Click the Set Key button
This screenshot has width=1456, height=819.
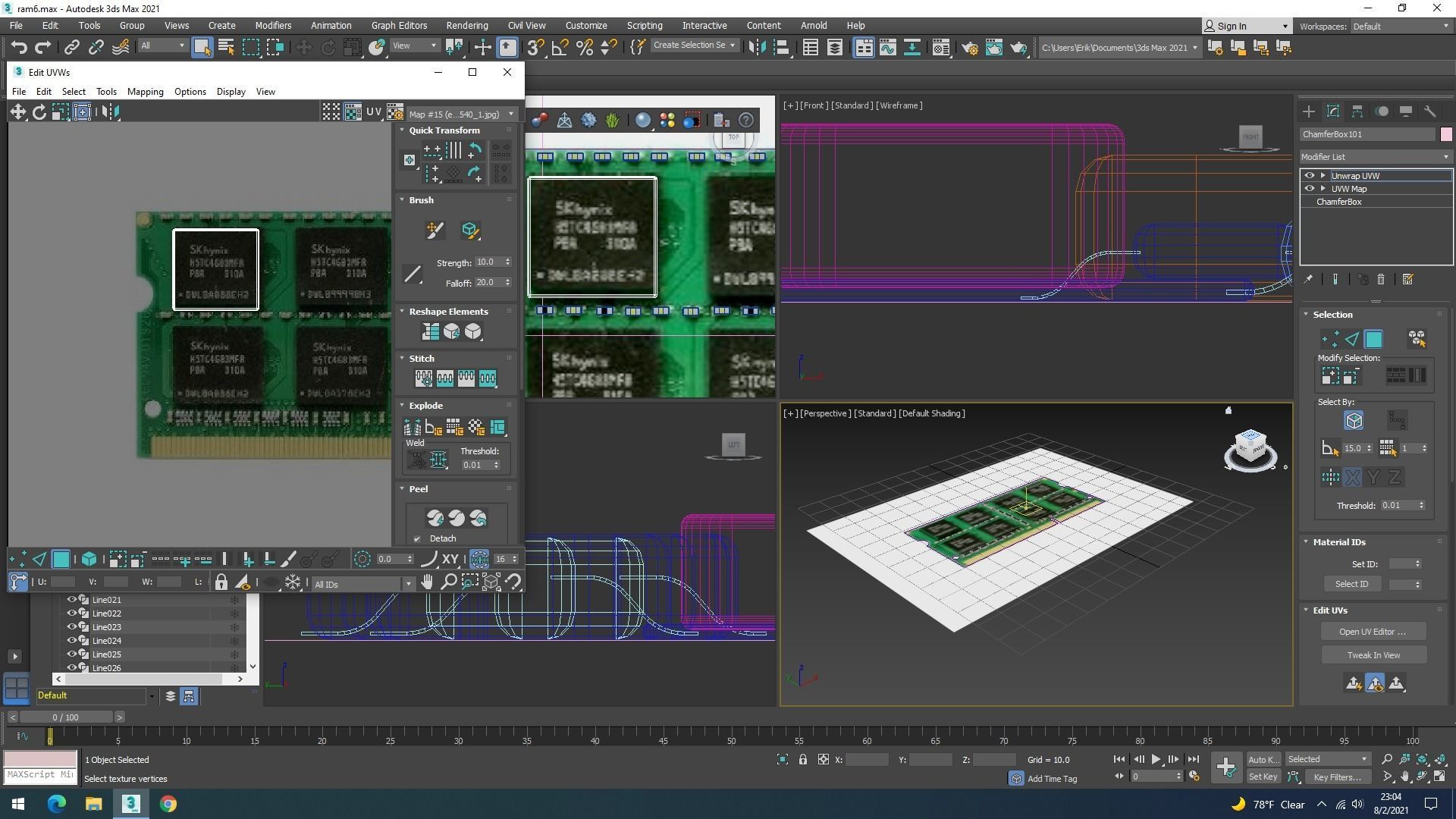pos(1263,777)
